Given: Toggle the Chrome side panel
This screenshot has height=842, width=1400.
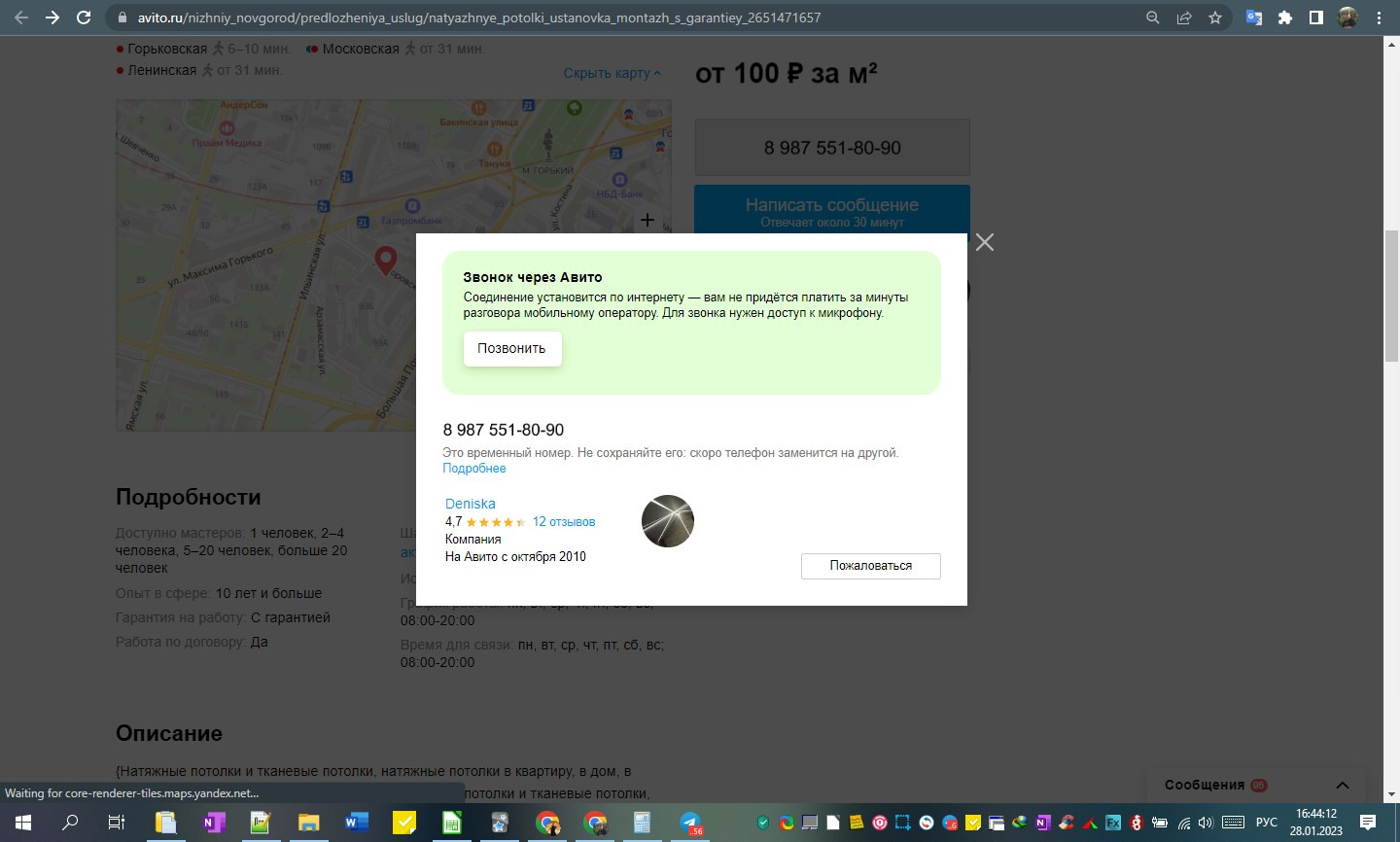Looking at the screenshot, I should coord(1316,18).
